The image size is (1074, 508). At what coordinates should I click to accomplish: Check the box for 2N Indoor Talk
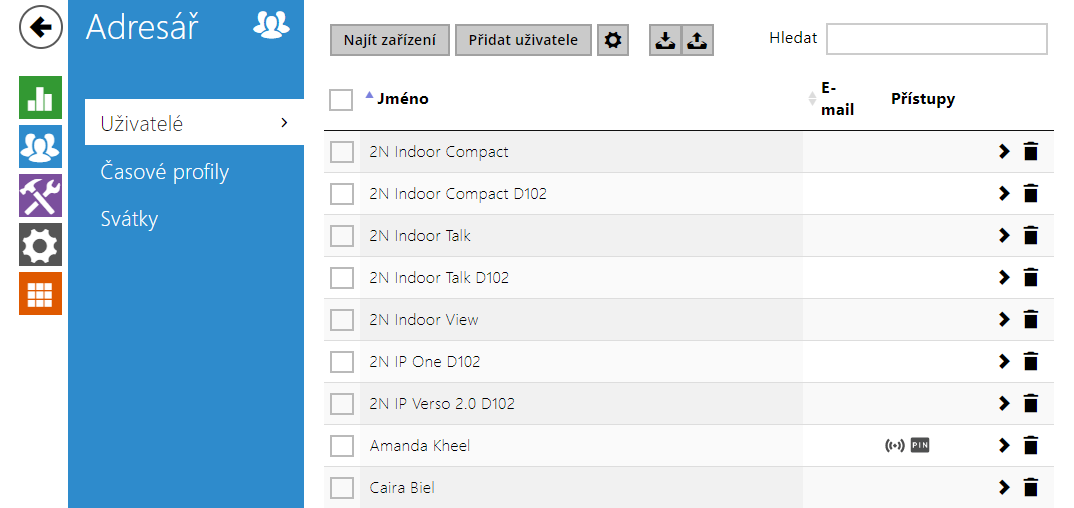point(342,236)
